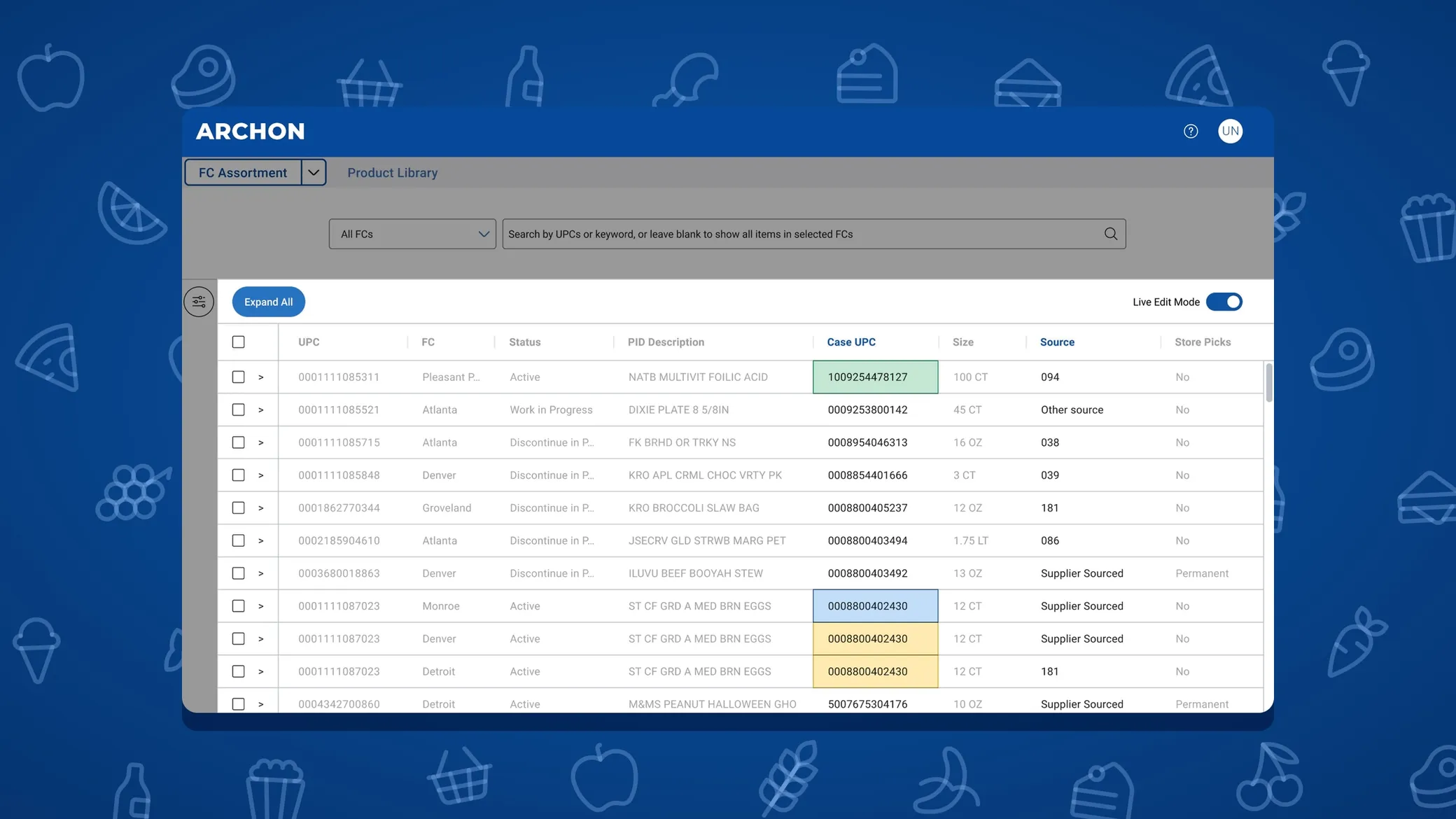Click the UPC column header
The image size is (1456, 819).
pos(309,342)
